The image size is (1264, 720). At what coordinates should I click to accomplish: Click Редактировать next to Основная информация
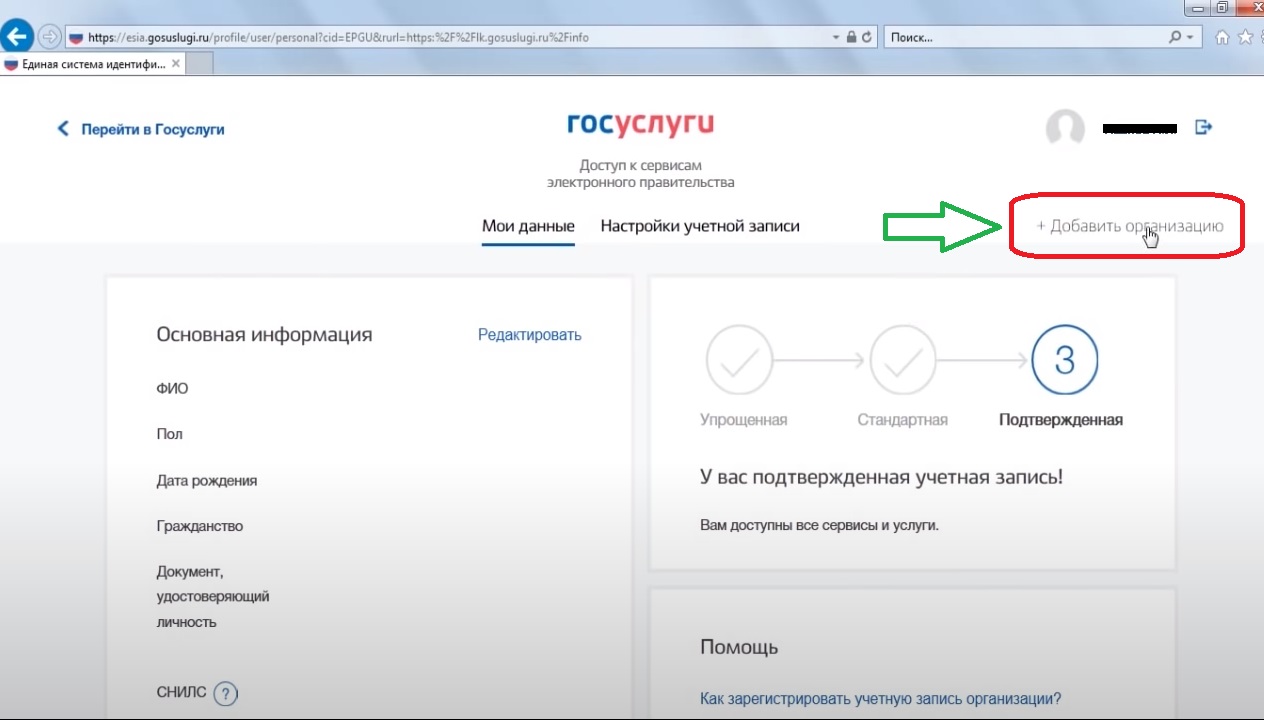point(529,335)
